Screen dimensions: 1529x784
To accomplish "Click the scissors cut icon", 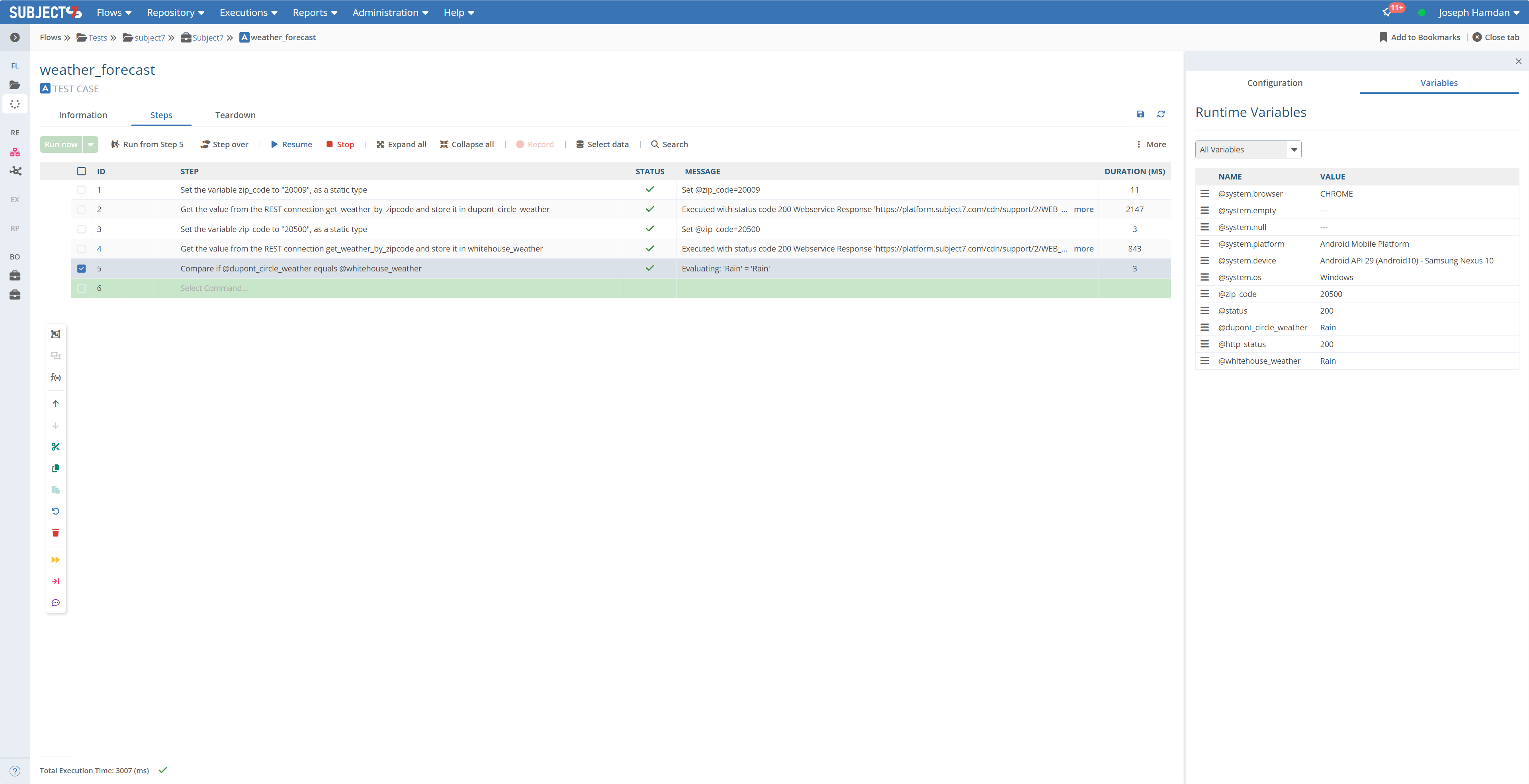I will [x=56, y=447].
